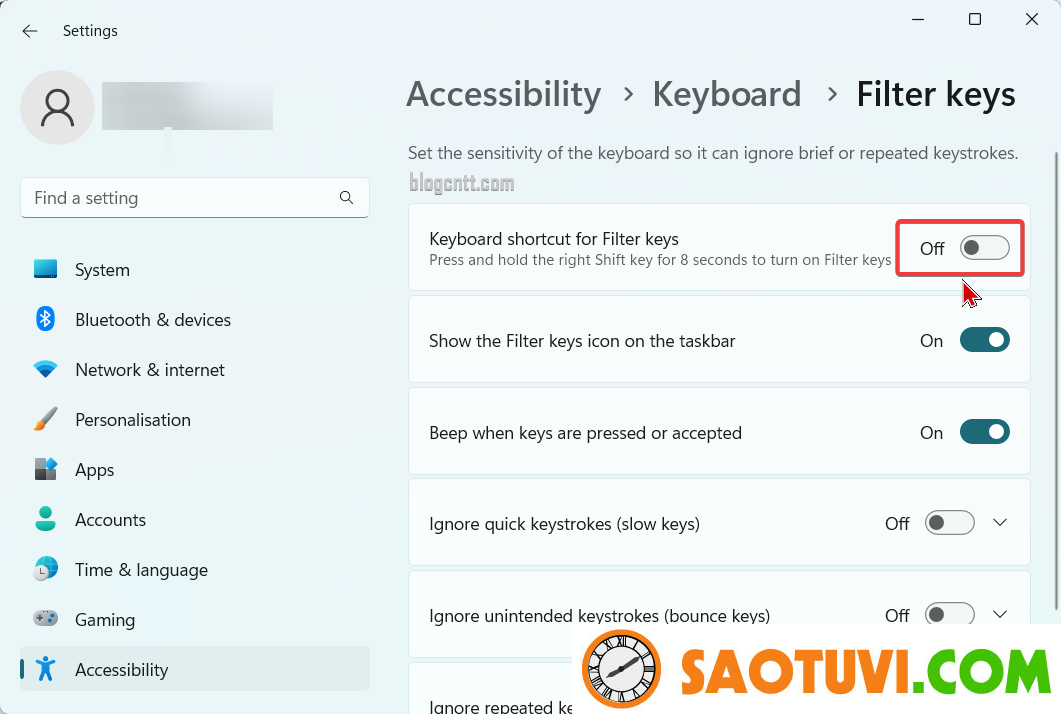Screen dimensions: 1061x714
Task: Click the search magnifier icon
Action: pos(346,198)
